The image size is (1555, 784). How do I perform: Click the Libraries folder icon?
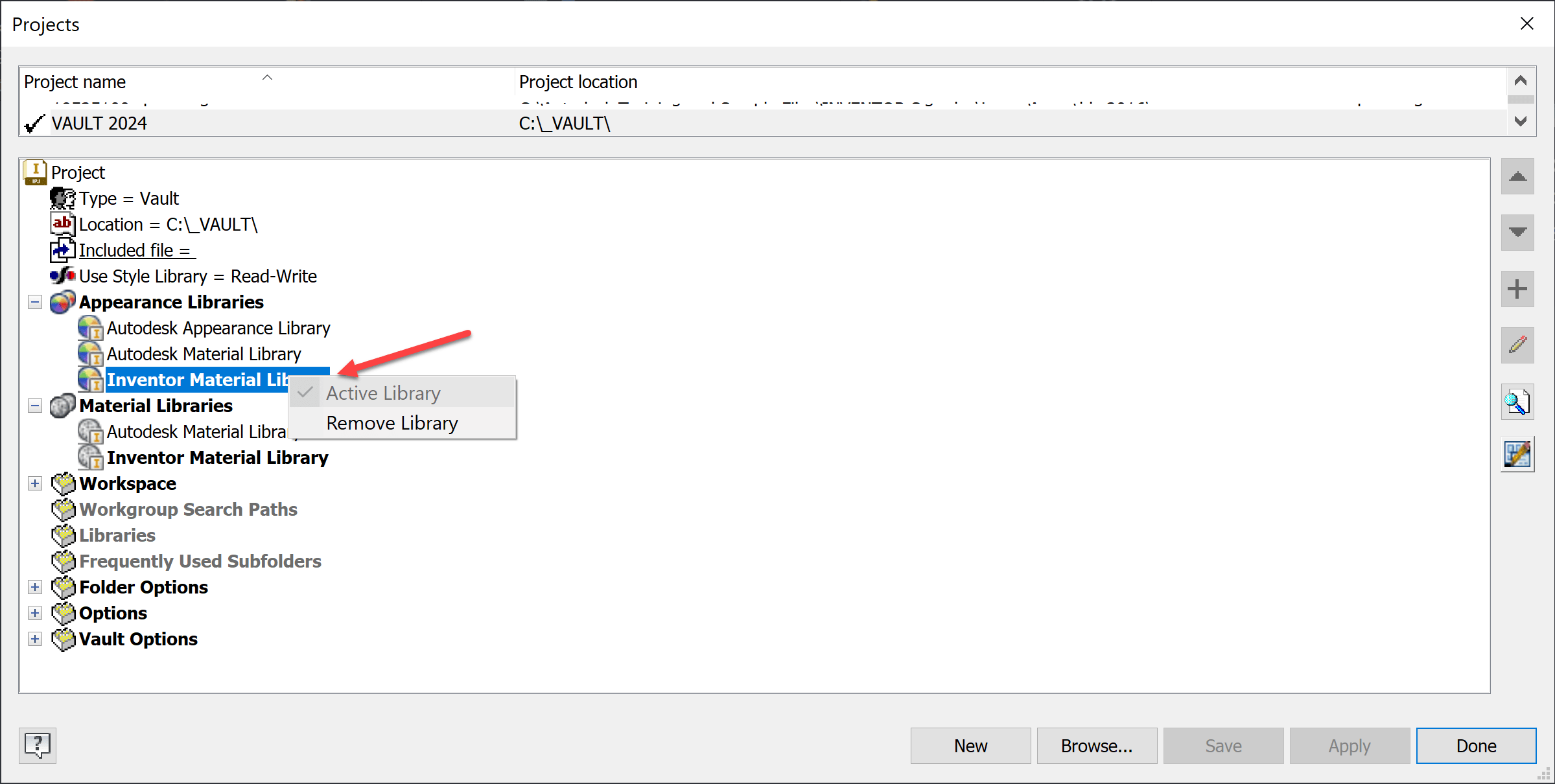(64, 535)
